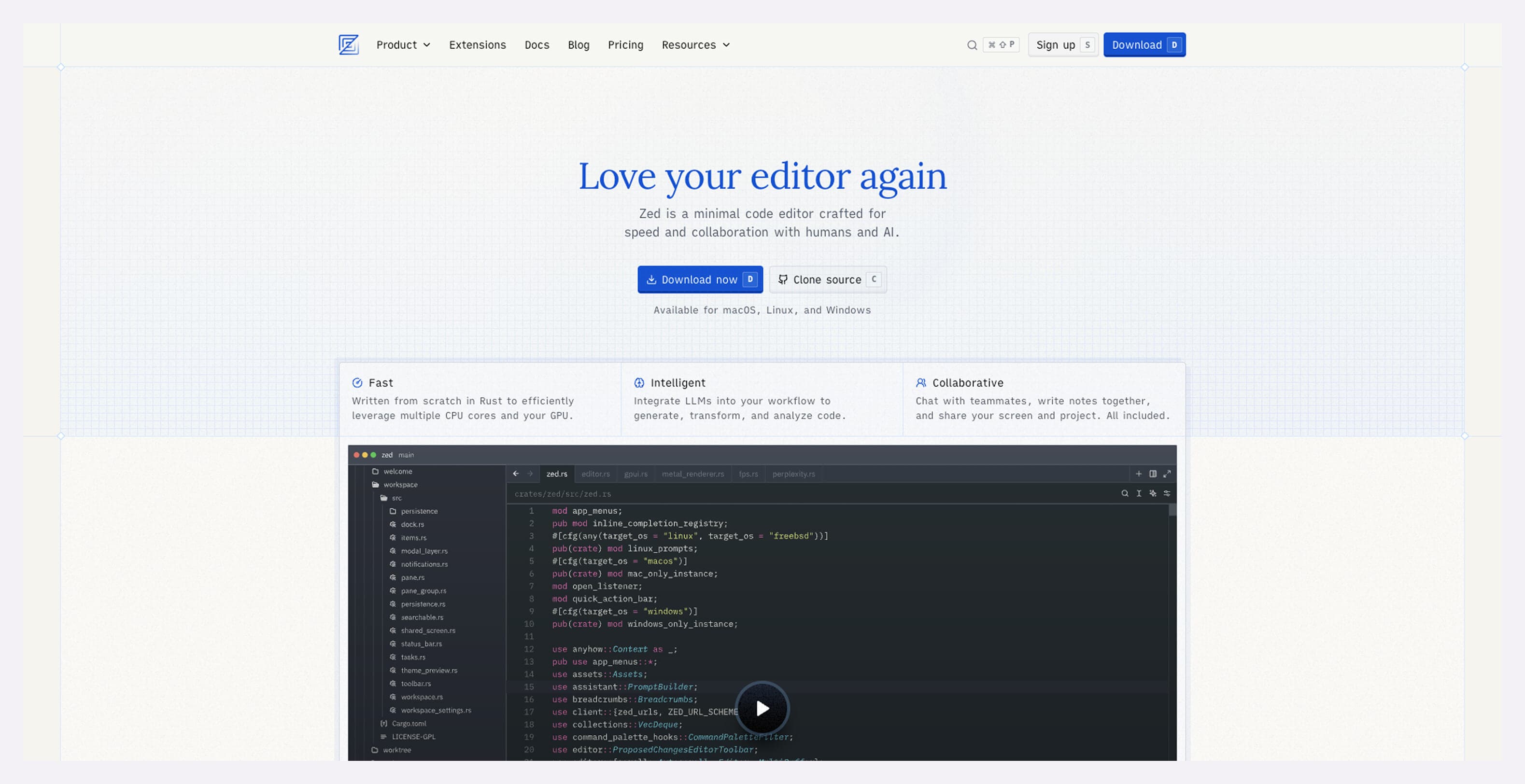Click the Clone source button

(x=828, y=280)
